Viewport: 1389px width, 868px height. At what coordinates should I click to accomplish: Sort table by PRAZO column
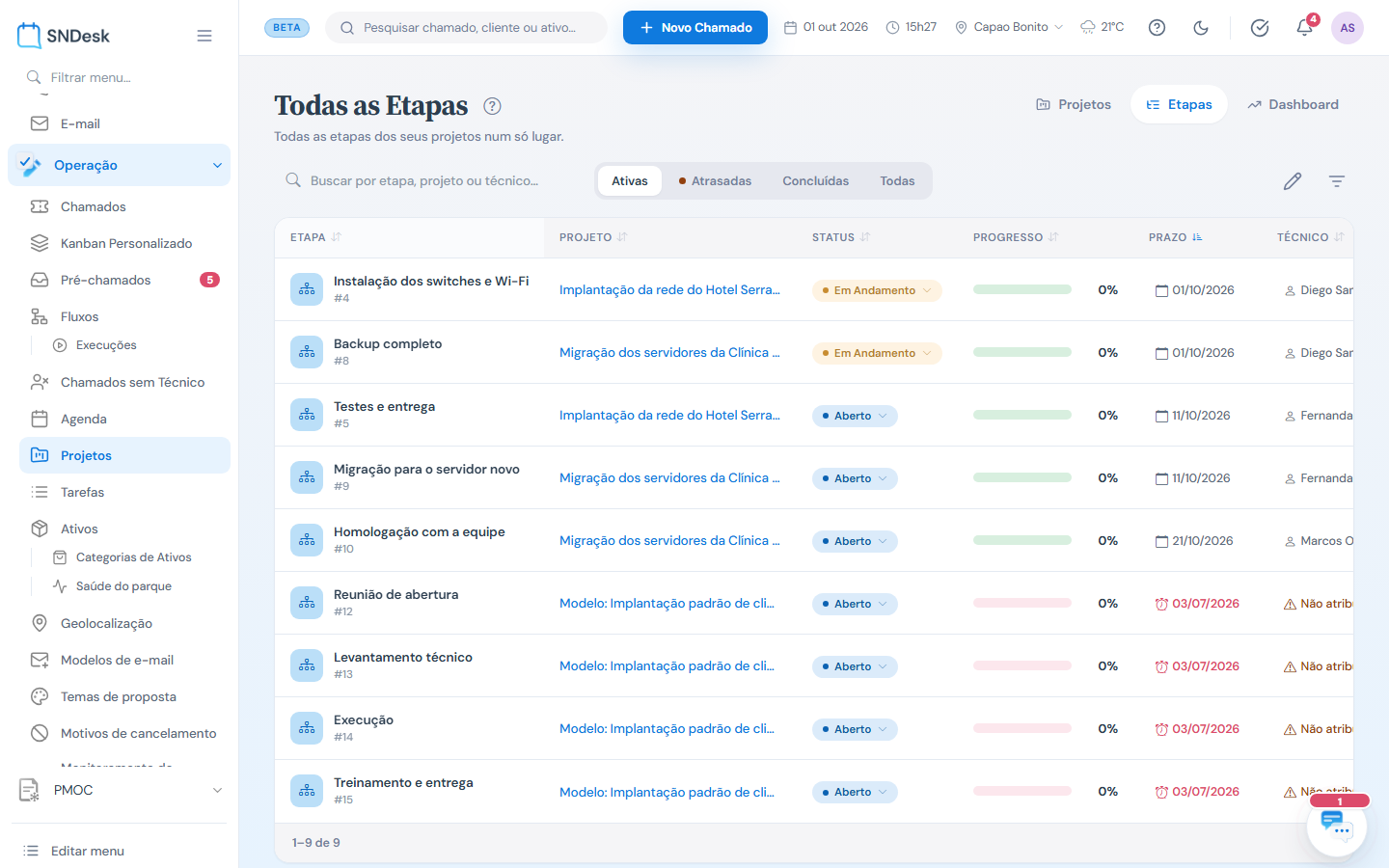point(1175,237)
